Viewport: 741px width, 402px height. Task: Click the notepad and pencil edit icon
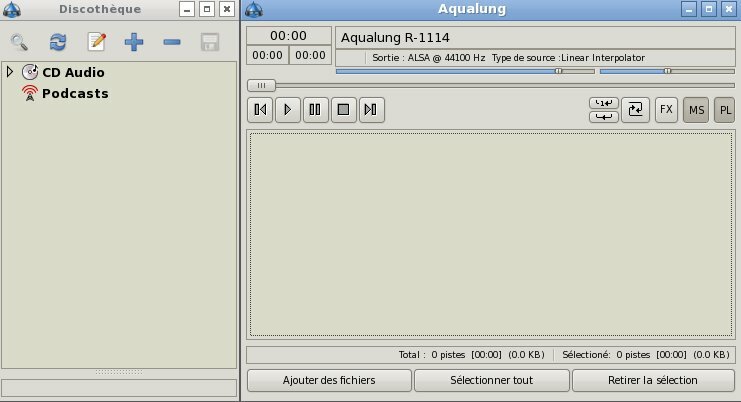pyautogui.click(x=96, y=42)
